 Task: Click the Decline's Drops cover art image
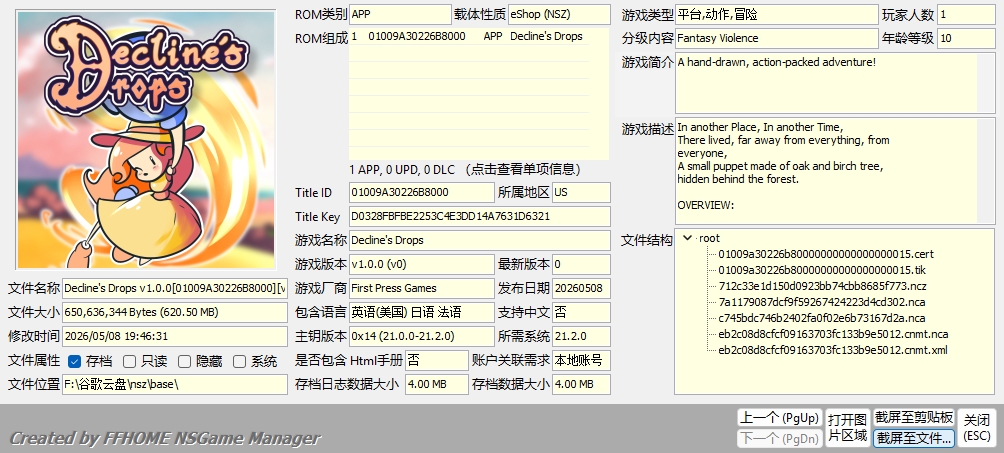[146, 140]
